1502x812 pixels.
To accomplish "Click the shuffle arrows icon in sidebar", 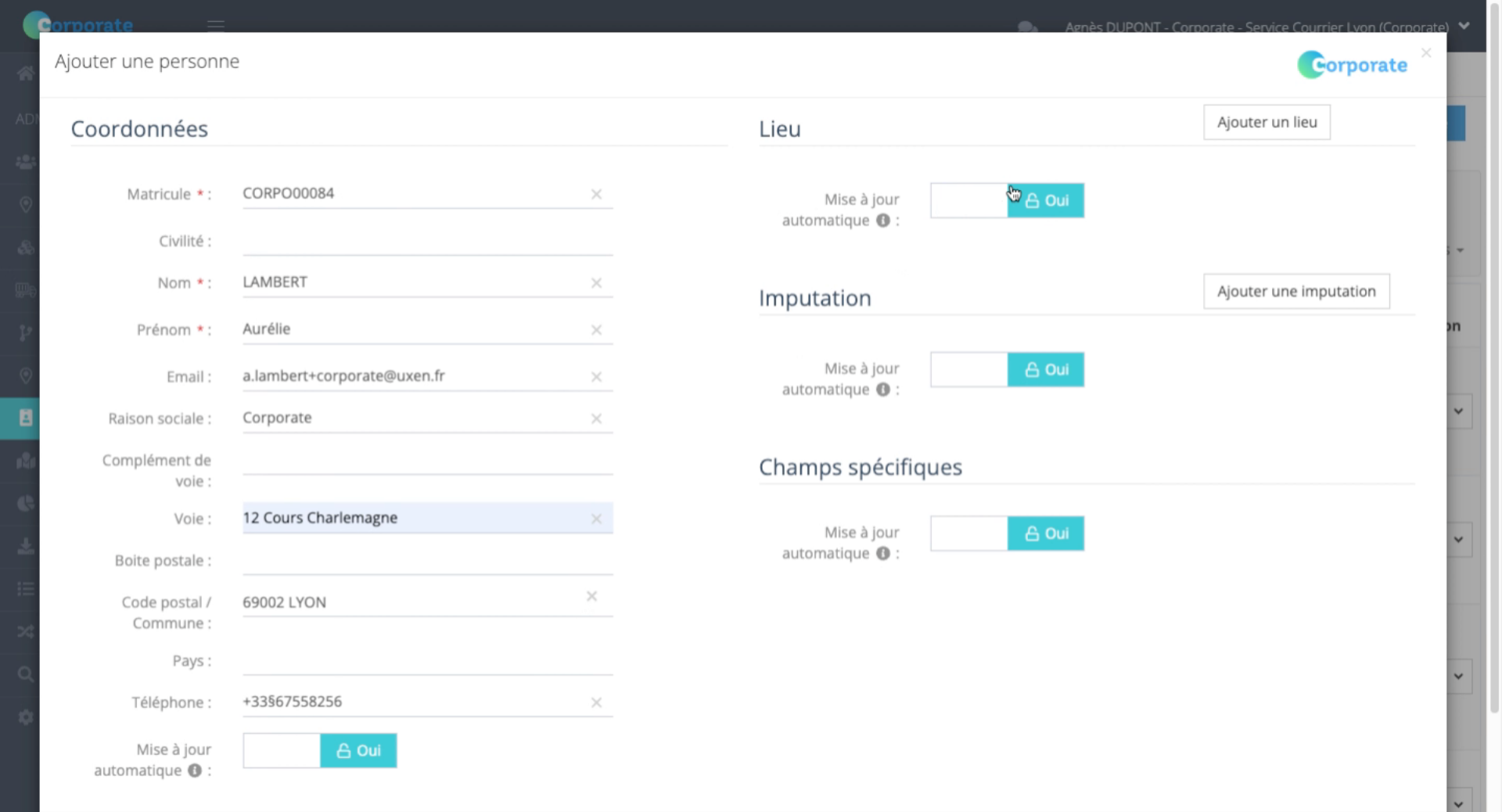I will tap(25, 631).
